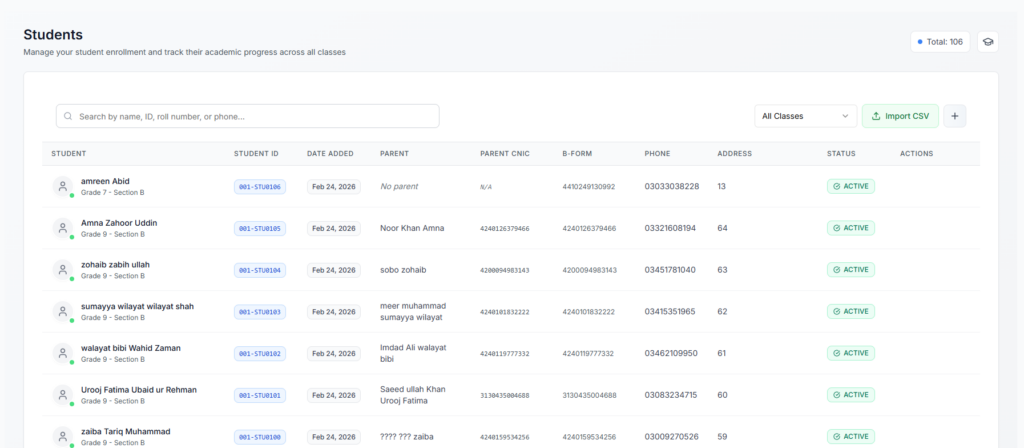Select zaiba Tariq Muhammad name
Screen dimensions: 1024x448
point(125,432)
